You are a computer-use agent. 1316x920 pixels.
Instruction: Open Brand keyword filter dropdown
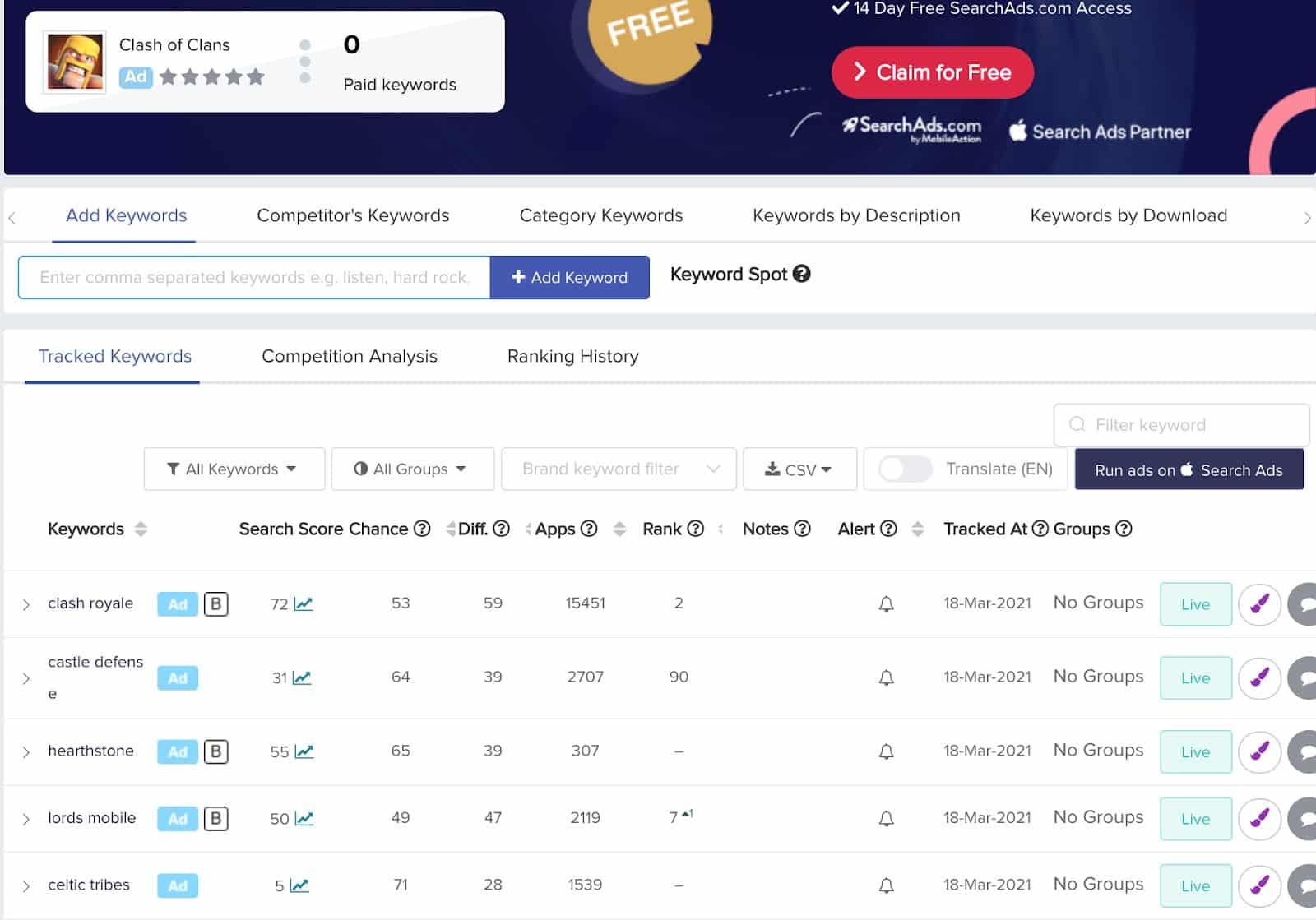point(619,469)
